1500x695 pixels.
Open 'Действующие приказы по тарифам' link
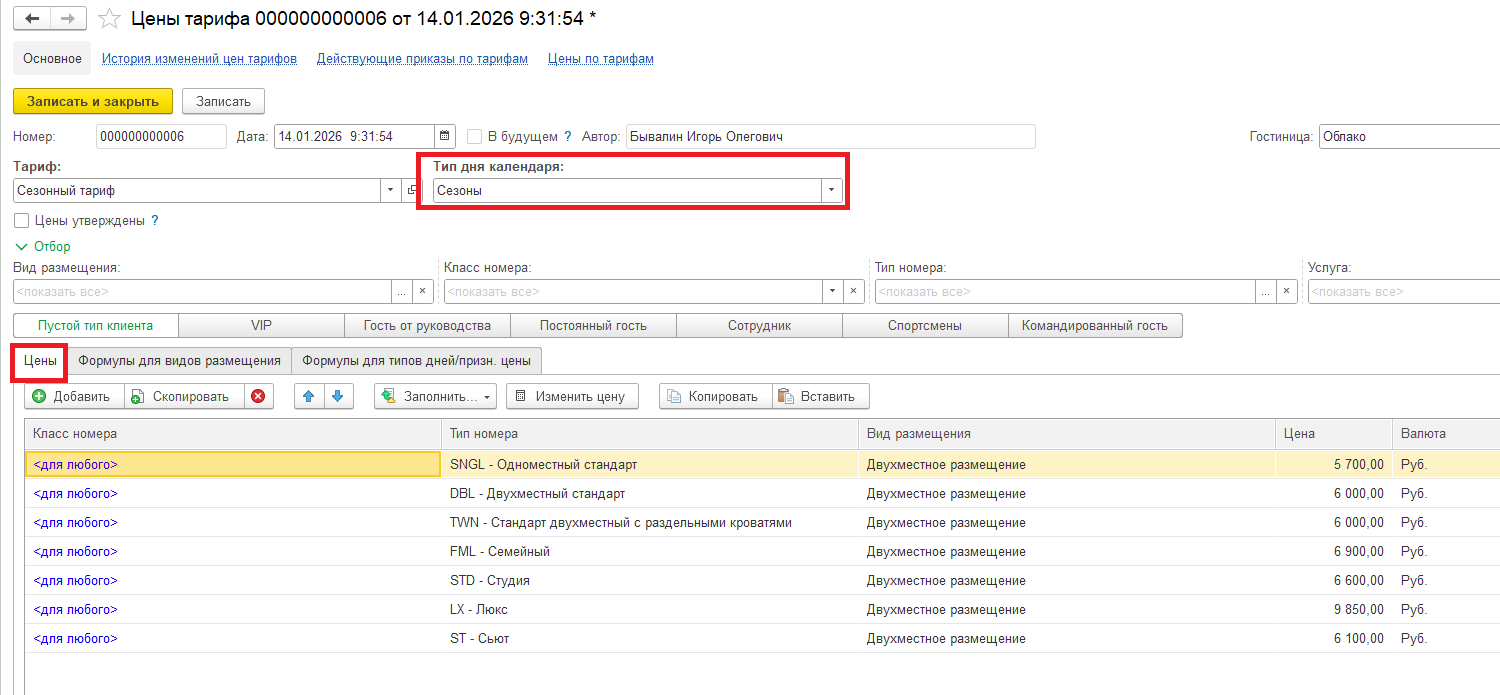tap(422, 59)
